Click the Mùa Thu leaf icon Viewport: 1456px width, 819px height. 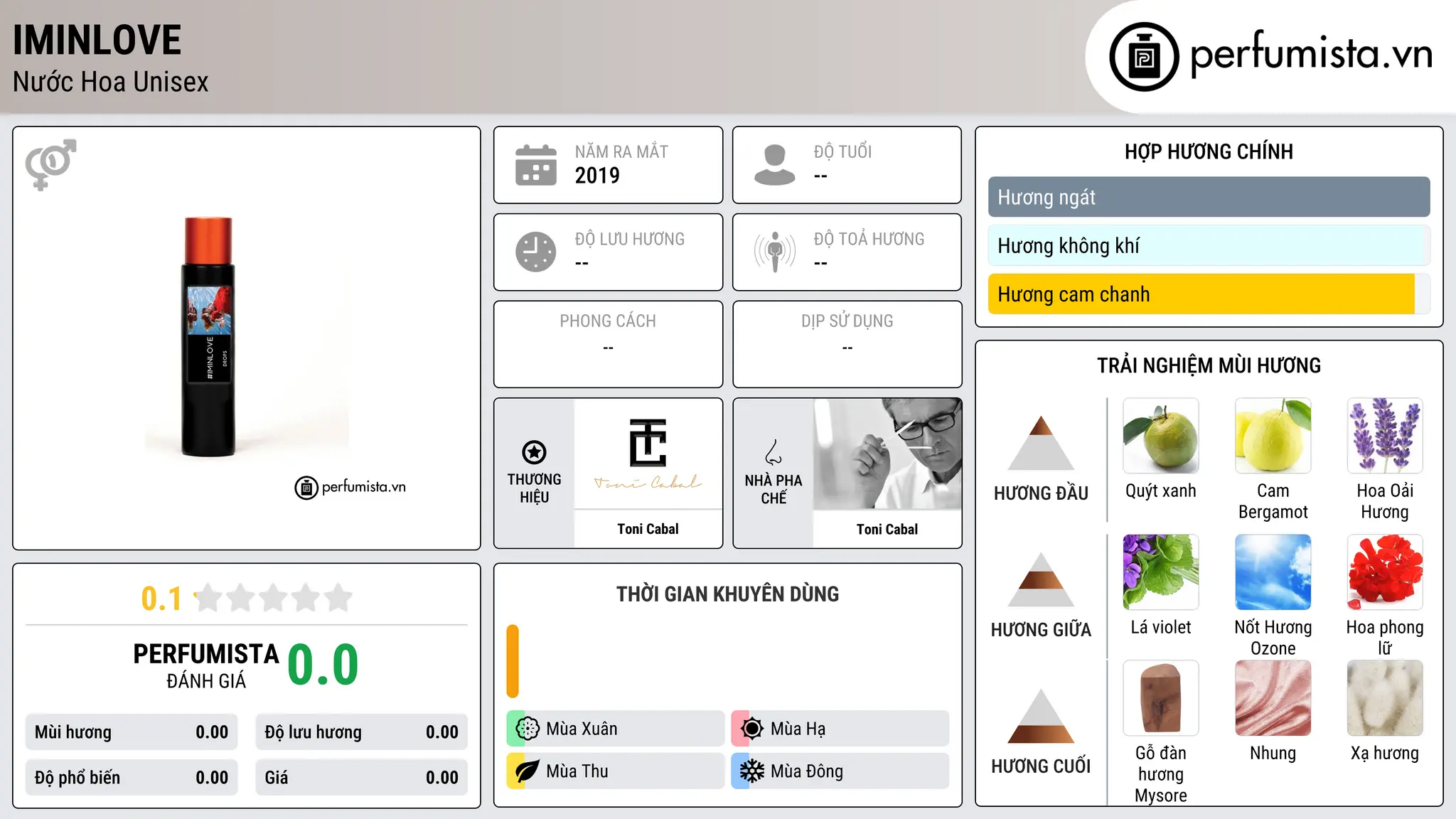[x=528, y=771]
